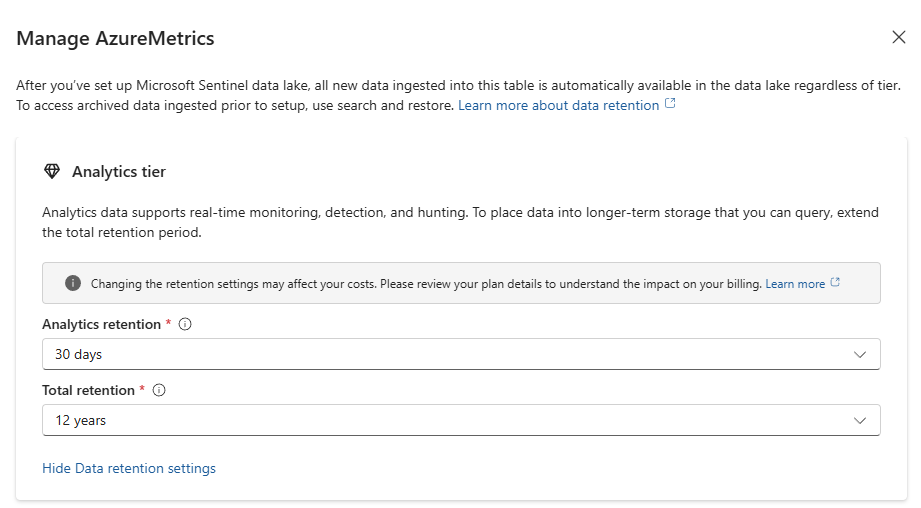Open the Learn more about data retention link

(558, 106)
